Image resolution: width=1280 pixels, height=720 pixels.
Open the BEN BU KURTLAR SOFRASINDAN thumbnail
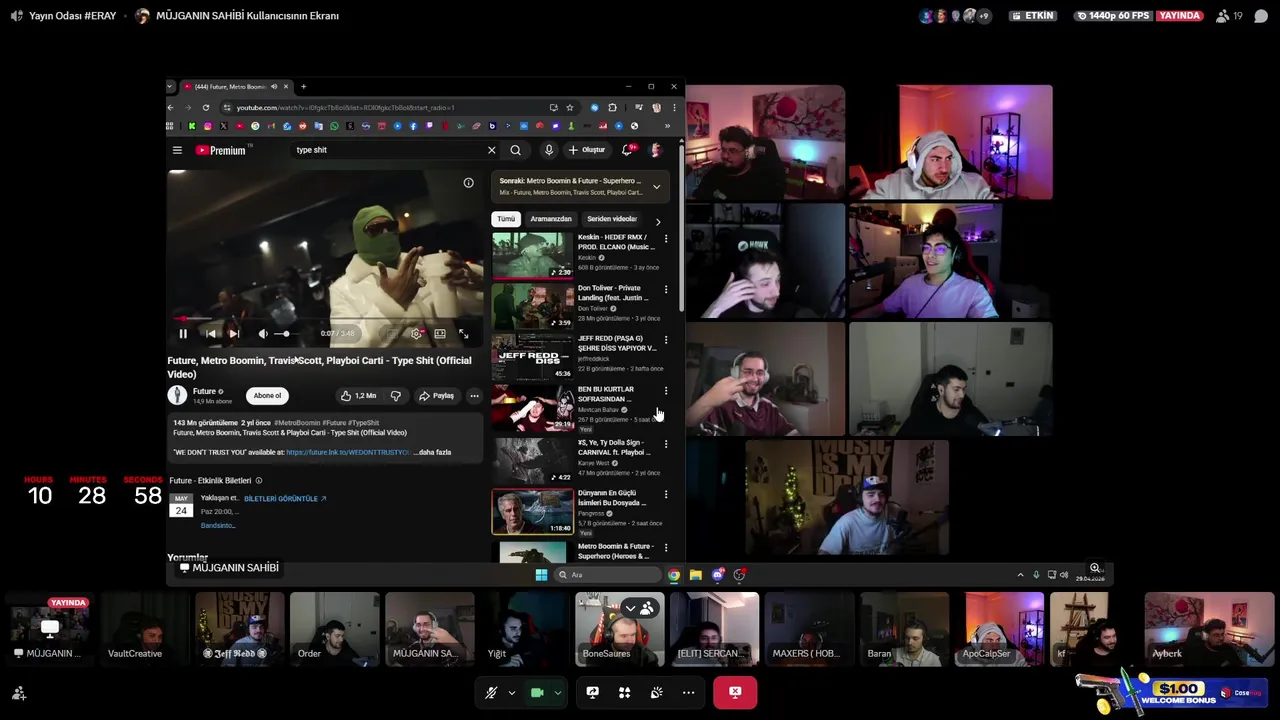click(532, 408)
